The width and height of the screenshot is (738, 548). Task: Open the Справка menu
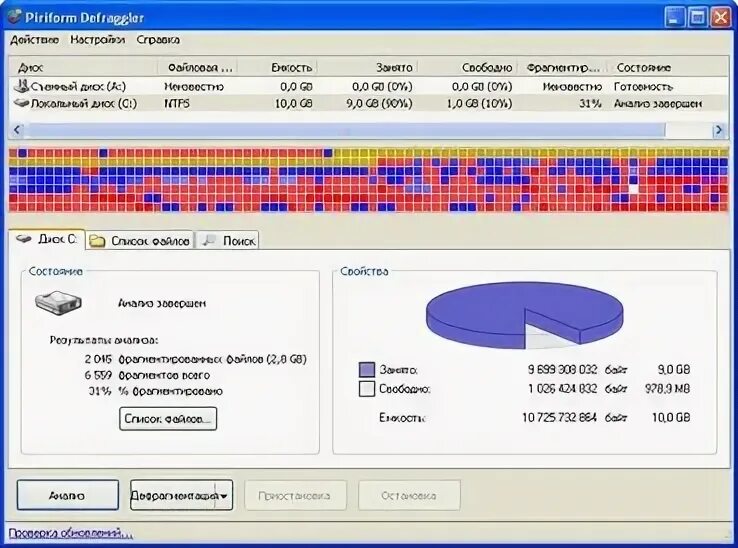pyautogui.click(x=158, y=40)
